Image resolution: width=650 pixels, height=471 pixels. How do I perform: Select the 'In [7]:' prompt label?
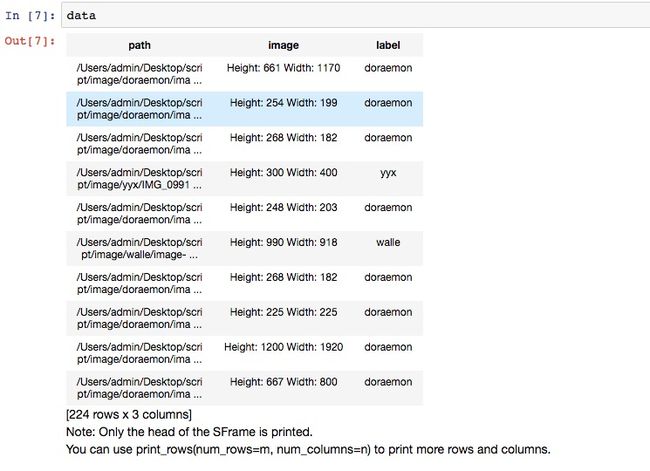click(x=30, y=15)
